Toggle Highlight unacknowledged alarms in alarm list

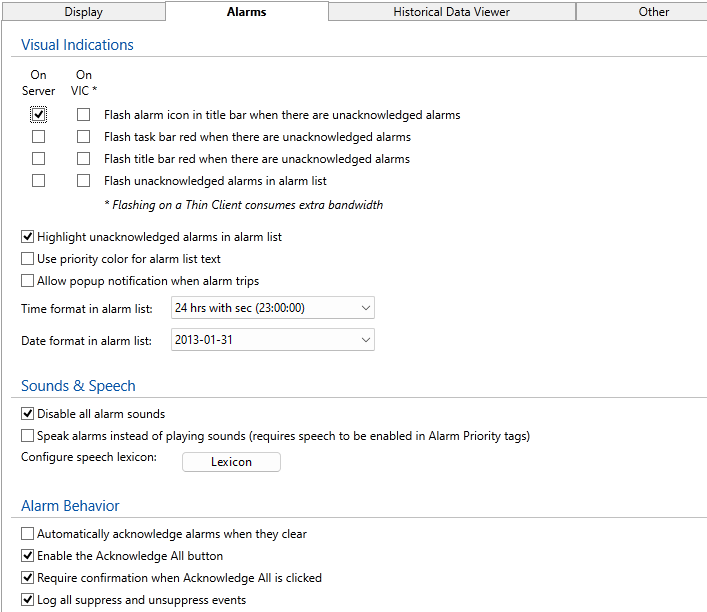point(28,237)
